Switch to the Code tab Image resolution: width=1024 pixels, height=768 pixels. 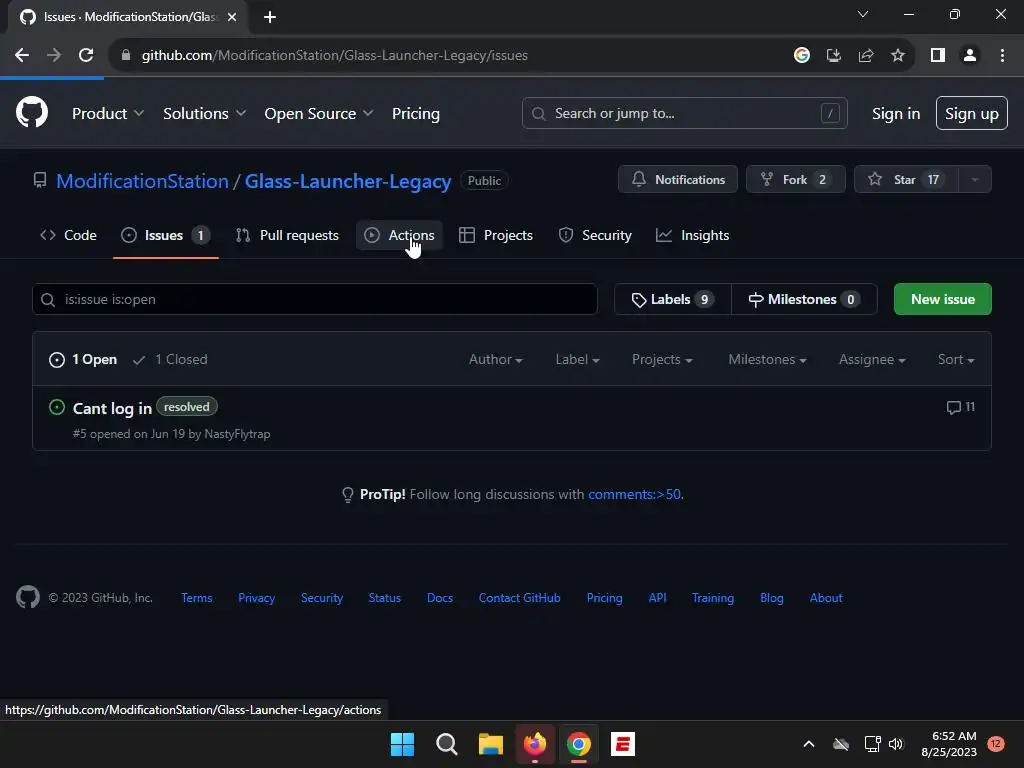pyautogui.click(x=68, y=235)
